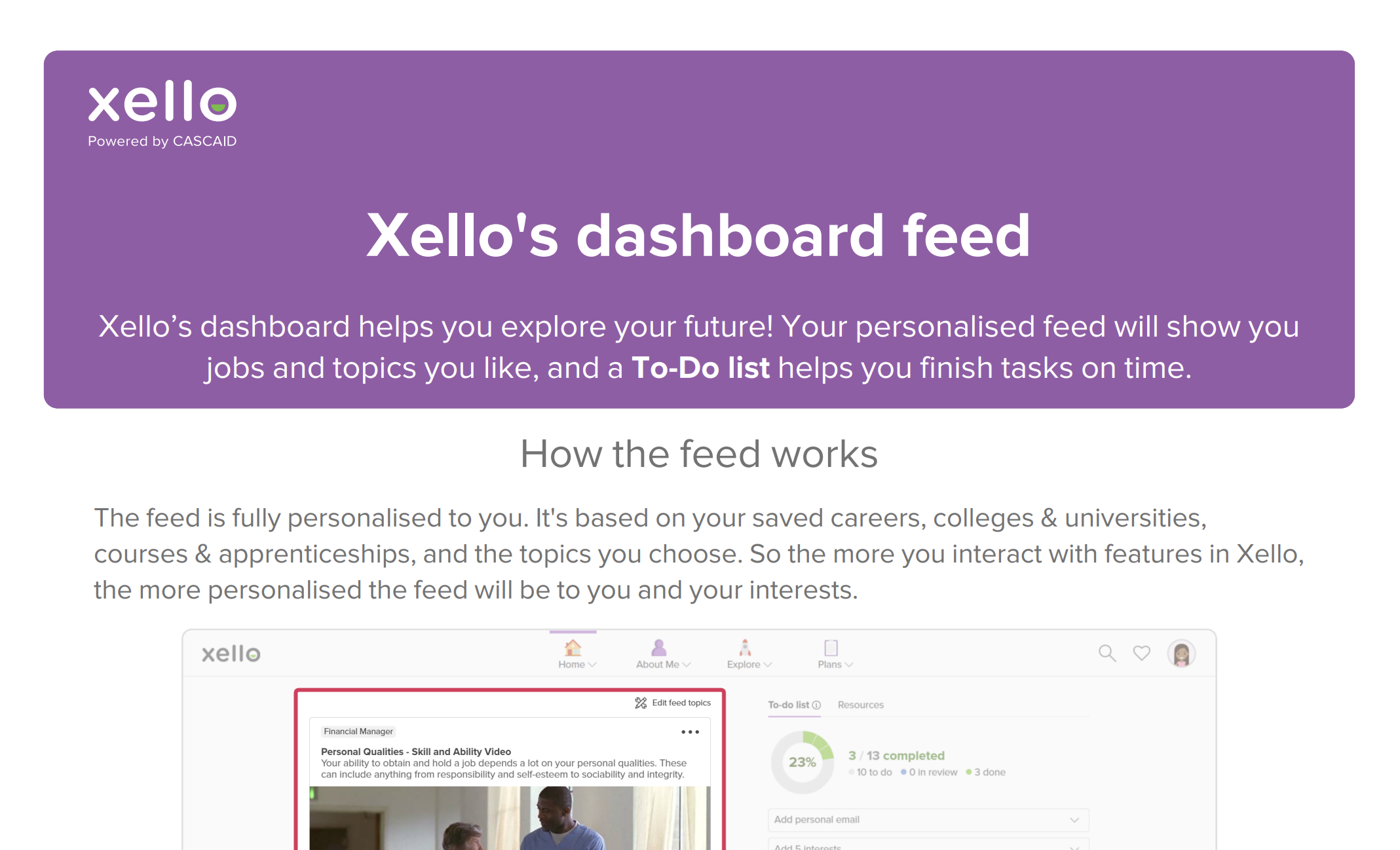
Task: Click the Home house icon
Action: (573, 648)
